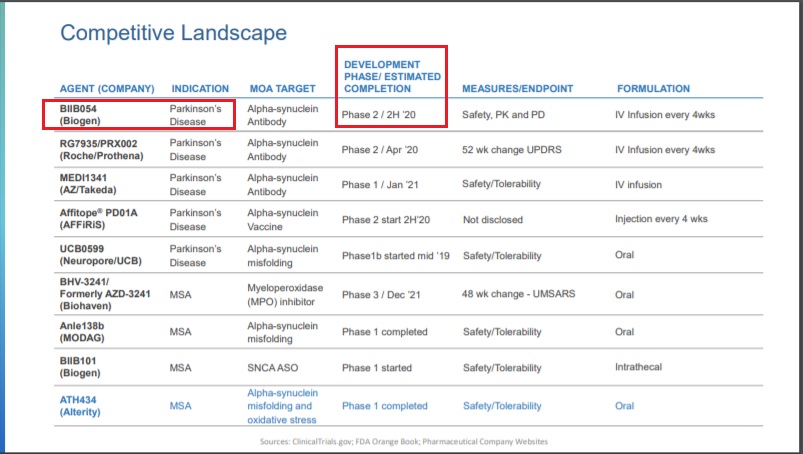The height and width of the screenshot is (454, 803).
Task: Select the MEDI1341 (AZ/Takeda) agent cell
Action: pos(92,184)
